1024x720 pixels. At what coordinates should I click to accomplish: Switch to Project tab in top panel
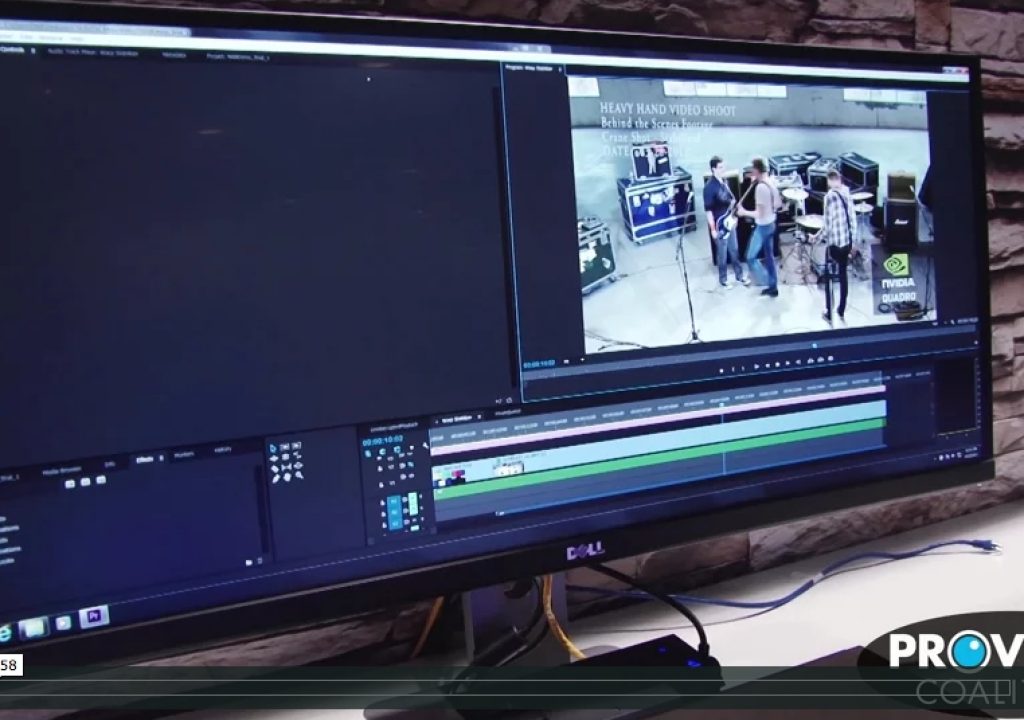[238, 57]
